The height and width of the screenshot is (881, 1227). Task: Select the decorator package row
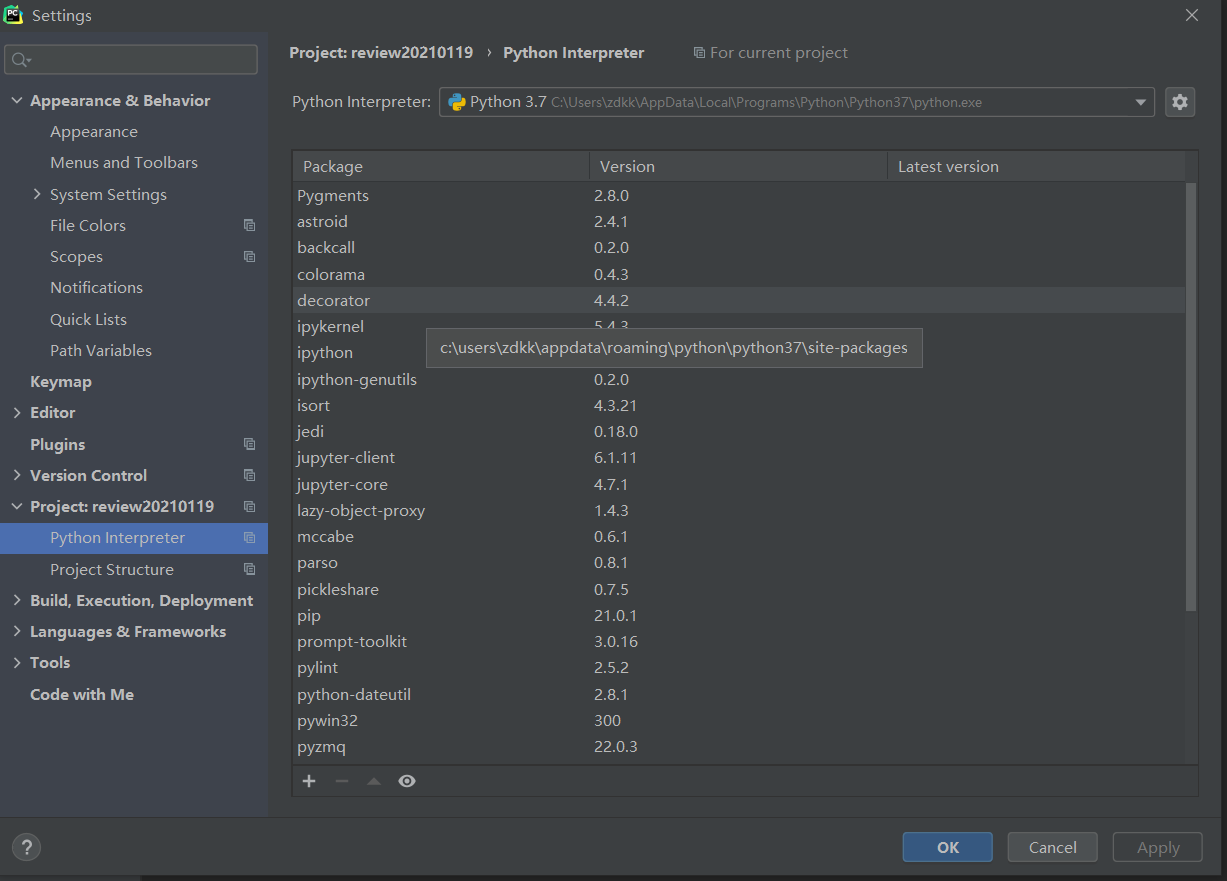click(x=739, y=301)
